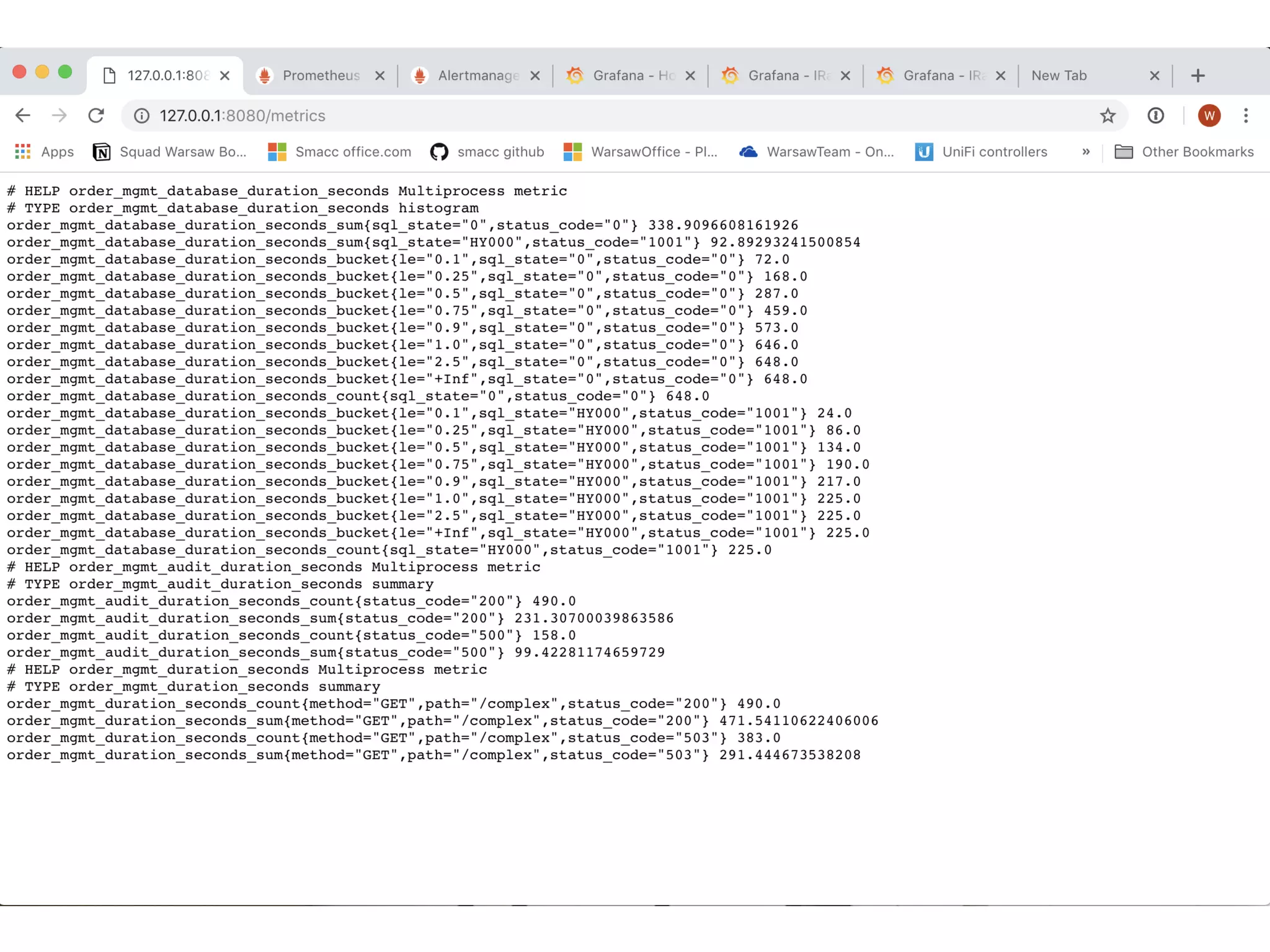Click the browser back arrow
Image resolution: width=1270 pixels, height=952 pixels.
click(23, 115)
